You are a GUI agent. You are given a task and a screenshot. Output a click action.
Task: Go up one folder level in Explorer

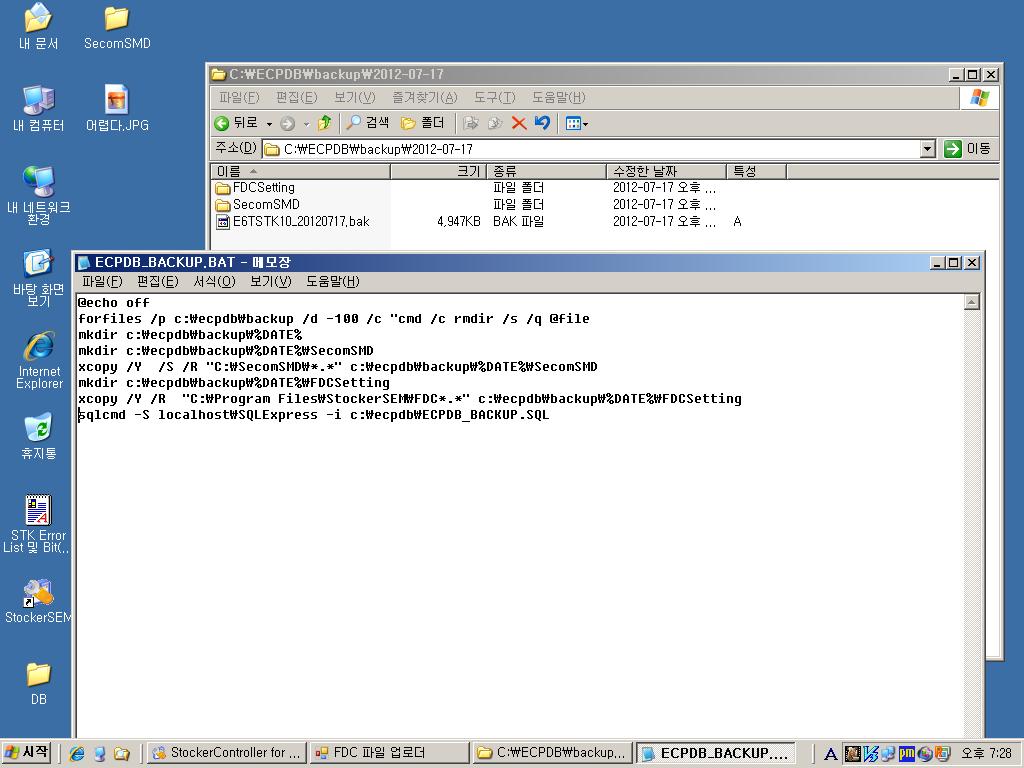pos(325,123)
